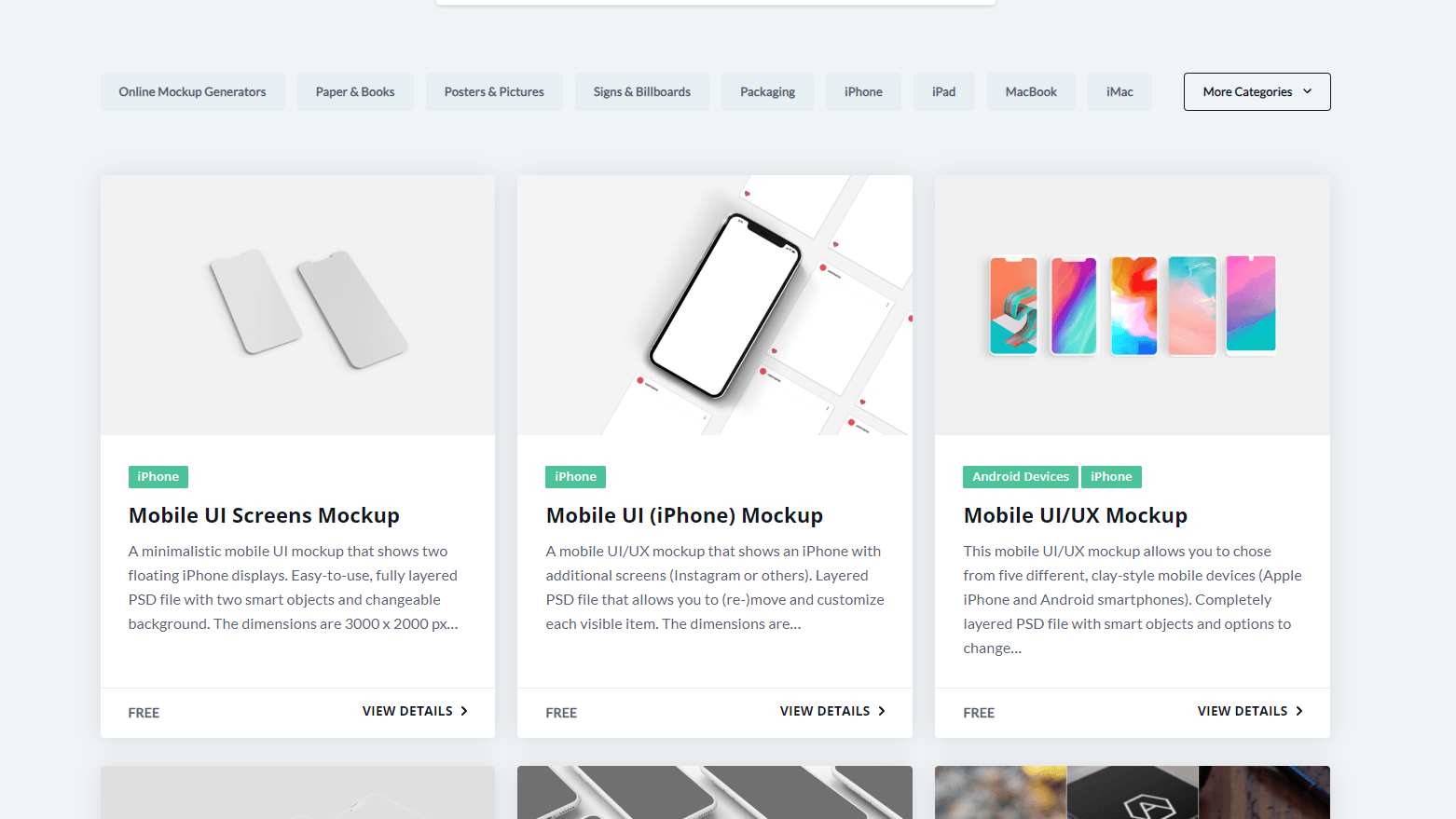This screenshot has height=819, width=1456.
Task: Click the iPhone tag on Mobile UI Screens Mockup
Action: coord(158,476)
